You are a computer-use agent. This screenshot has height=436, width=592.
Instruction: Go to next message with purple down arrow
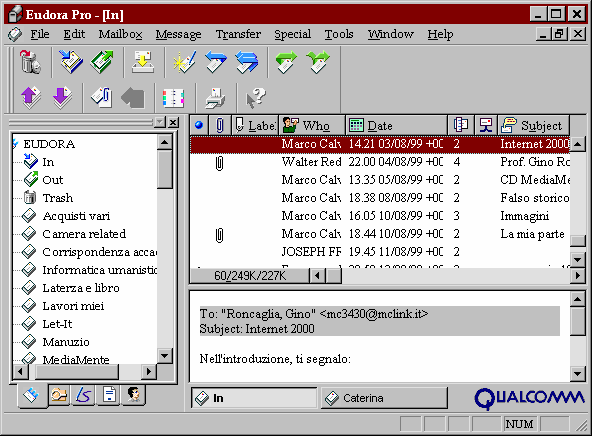point(62,97)
